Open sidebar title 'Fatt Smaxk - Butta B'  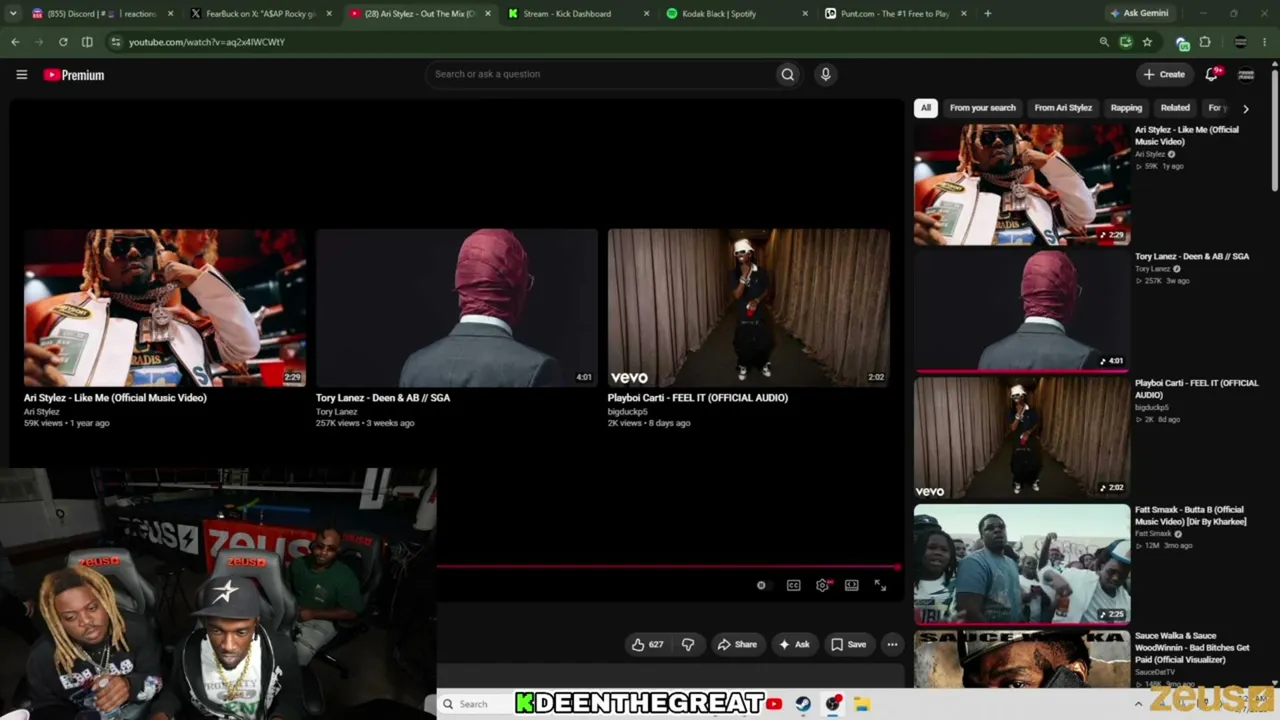[x=1190, y=516]
